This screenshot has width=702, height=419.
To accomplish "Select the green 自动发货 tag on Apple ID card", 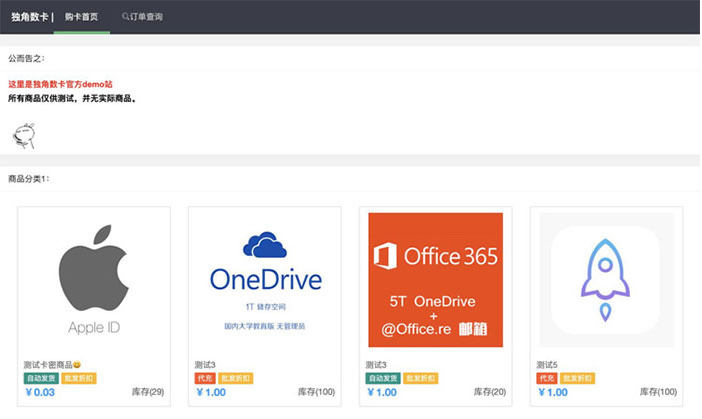I will (41, 379).
